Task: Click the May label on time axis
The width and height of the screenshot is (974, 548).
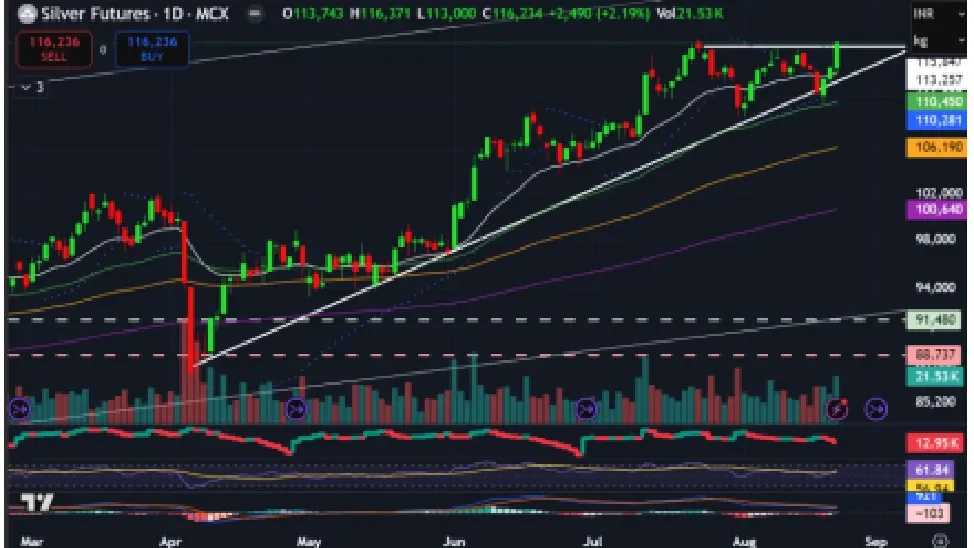Action: [x=309, y=542]
